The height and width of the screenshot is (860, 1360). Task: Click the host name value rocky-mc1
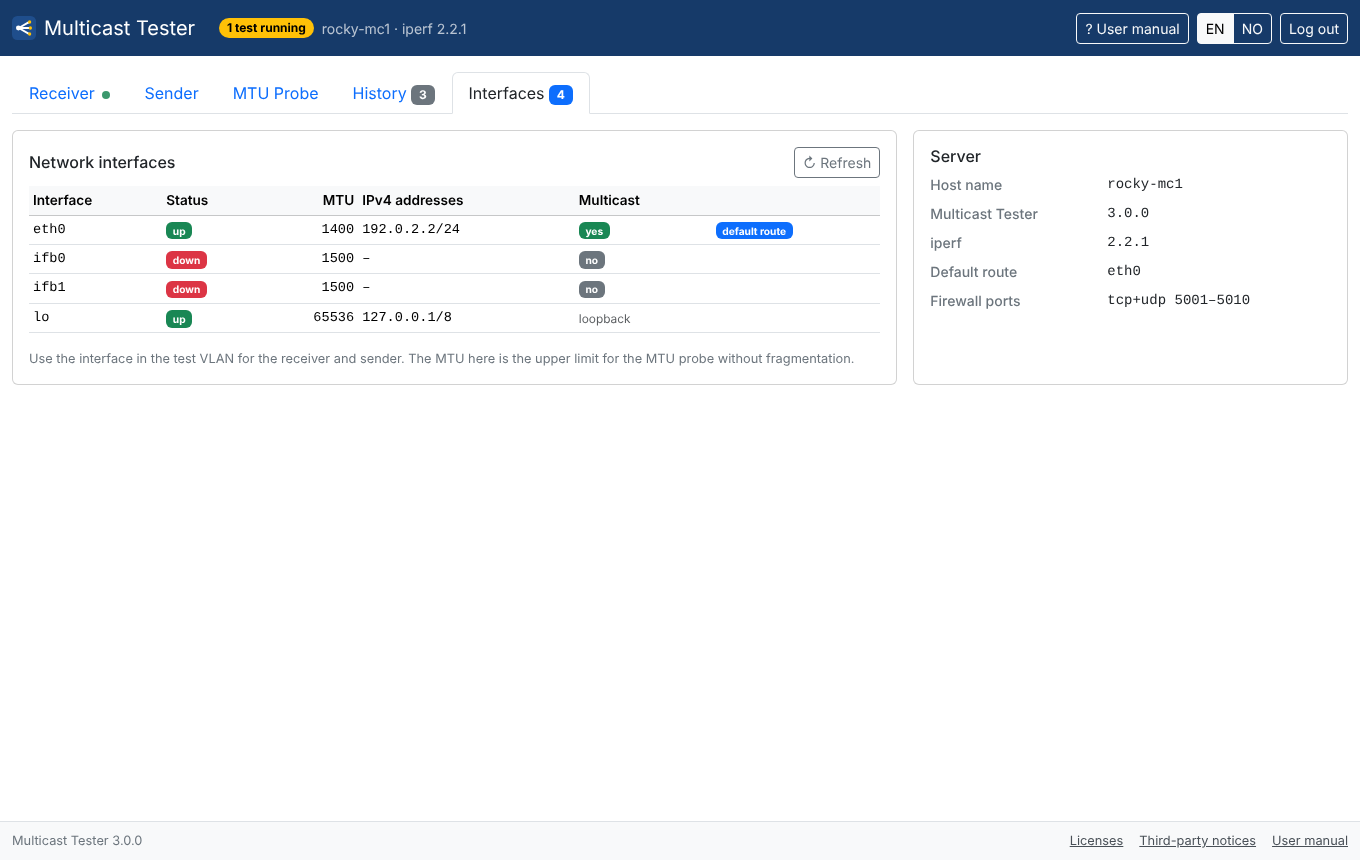click(x=1145, y=184)
